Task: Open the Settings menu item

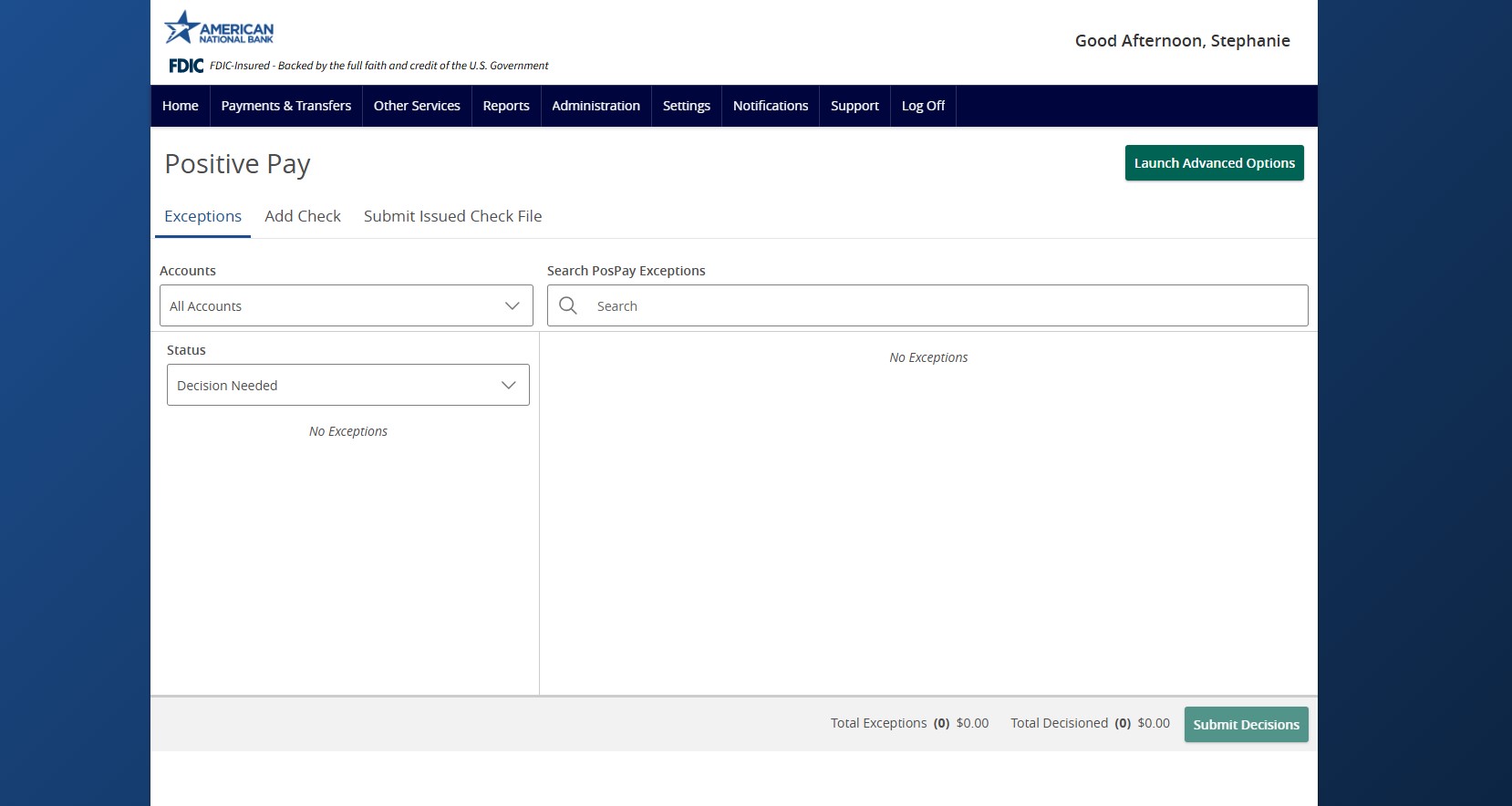Action: (686, 106)
